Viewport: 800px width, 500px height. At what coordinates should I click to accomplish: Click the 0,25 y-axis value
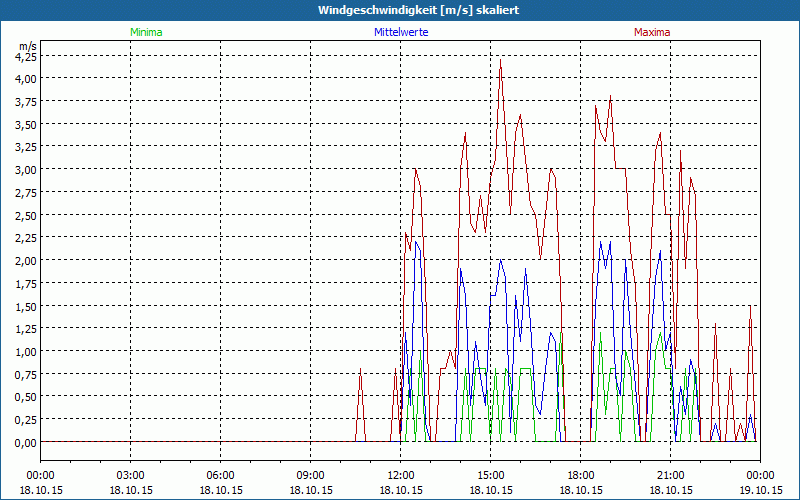(26, 419)
